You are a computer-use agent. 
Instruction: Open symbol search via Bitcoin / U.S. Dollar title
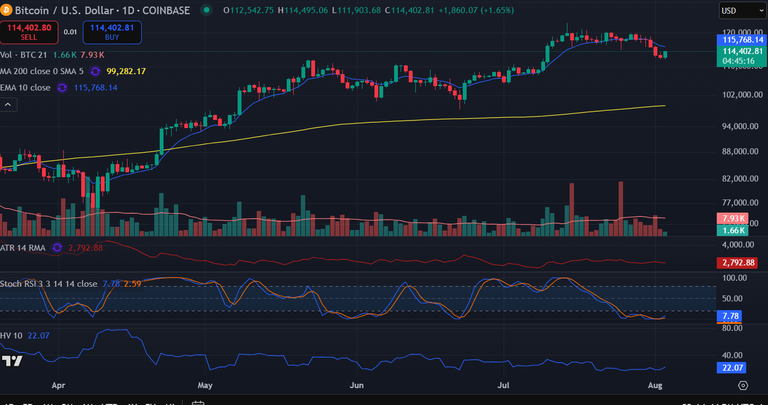pyautogui.click(x=102, y=10)
